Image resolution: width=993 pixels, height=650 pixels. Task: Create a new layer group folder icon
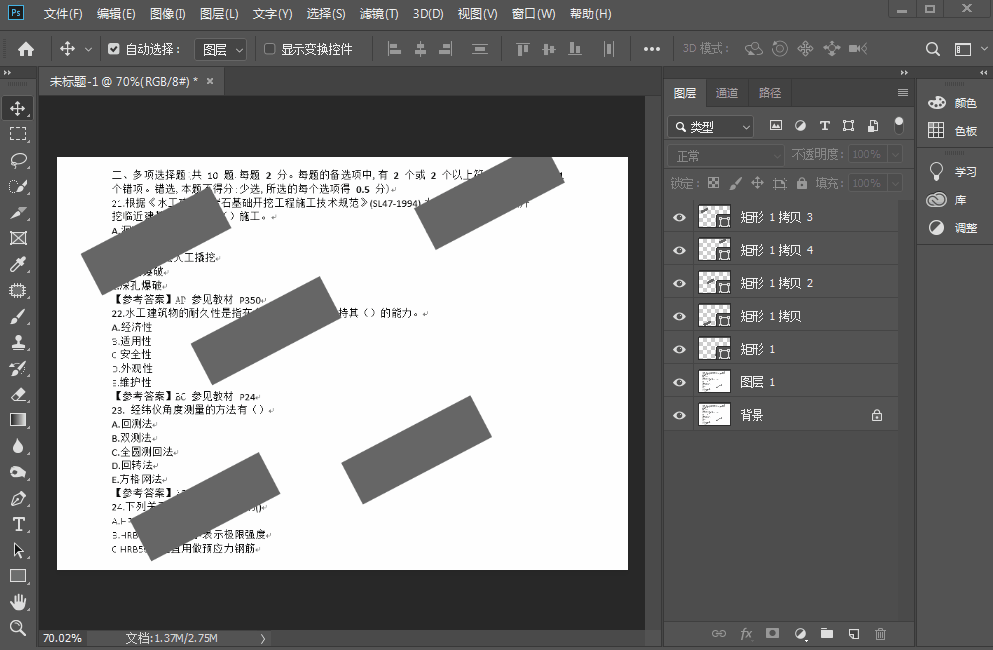pos(827,633)
